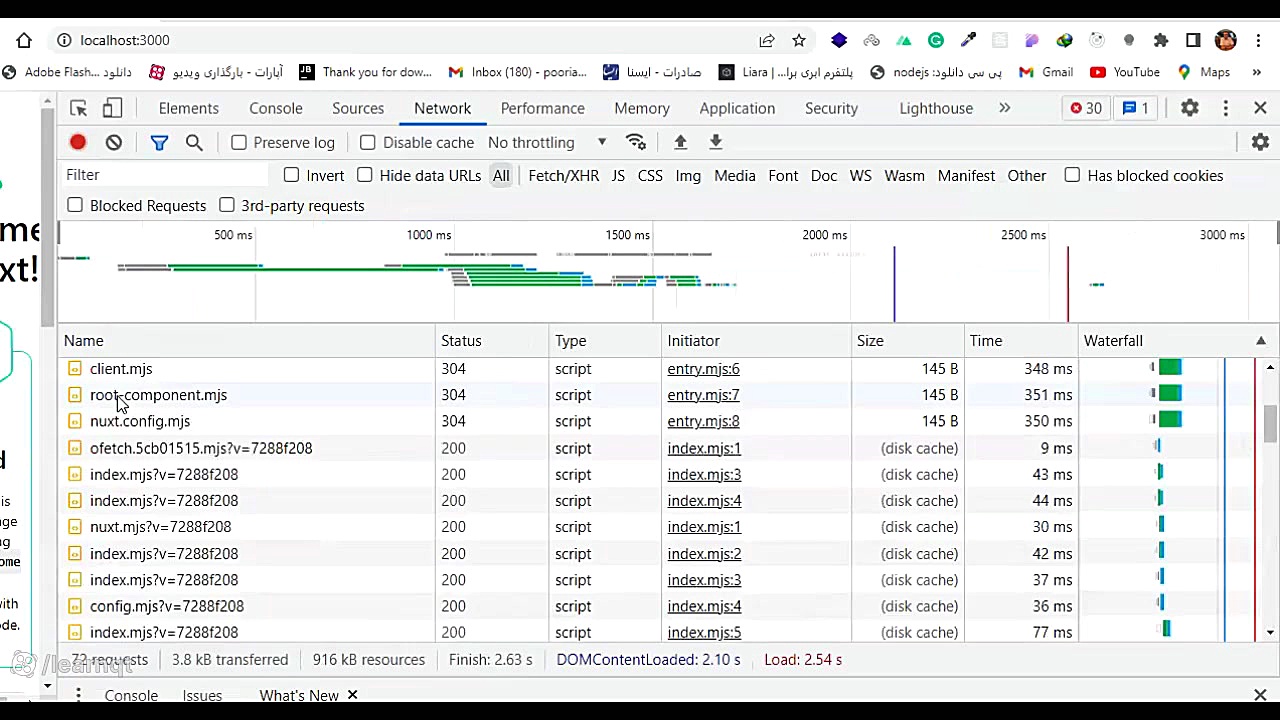Screen dimensions: 1280x720
Task: Click the export HAR download icon
Action: coord(716,142)
